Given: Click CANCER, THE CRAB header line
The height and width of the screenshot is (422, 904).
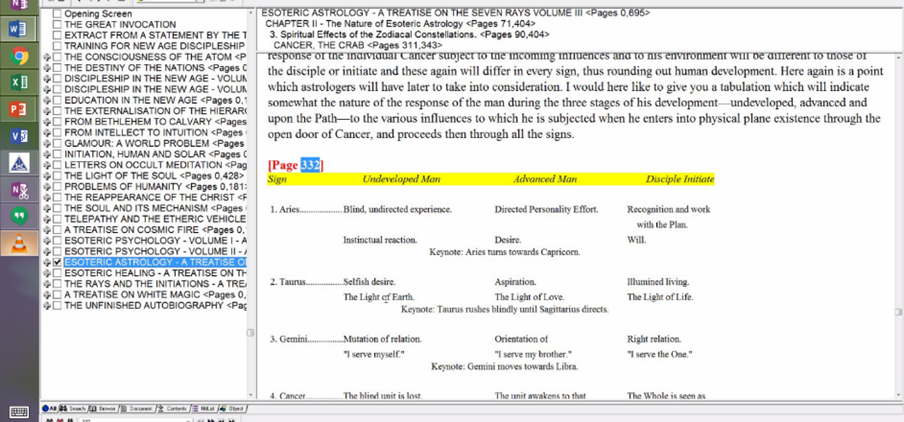Looking at the screenshot, I should [x=358, y=44].
